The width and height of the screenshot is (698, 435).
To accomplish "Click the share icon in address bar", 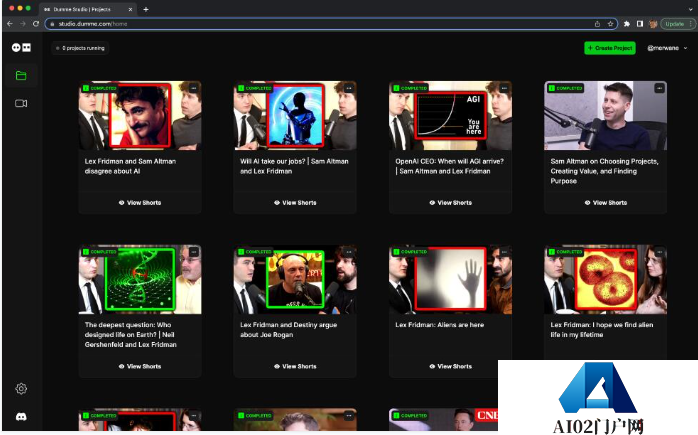I will point(597,24).
